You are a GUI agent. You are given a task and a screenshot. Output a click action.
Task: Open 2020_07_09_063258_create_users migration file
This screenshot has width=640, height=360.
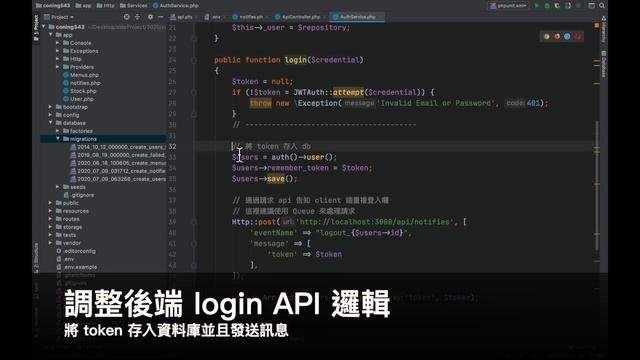click(x=118, y=179)
